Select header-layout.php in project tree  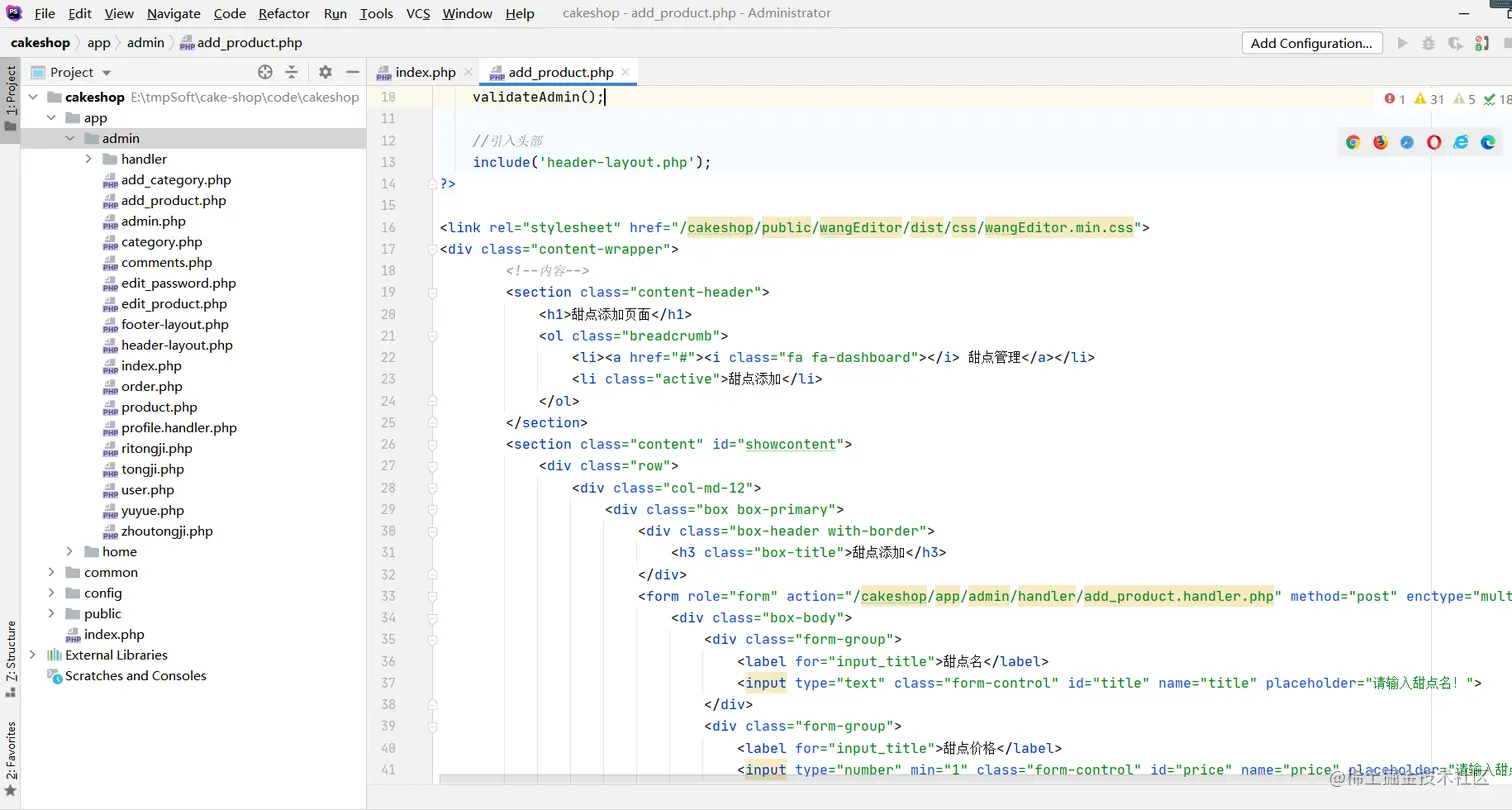click(177, 345)
